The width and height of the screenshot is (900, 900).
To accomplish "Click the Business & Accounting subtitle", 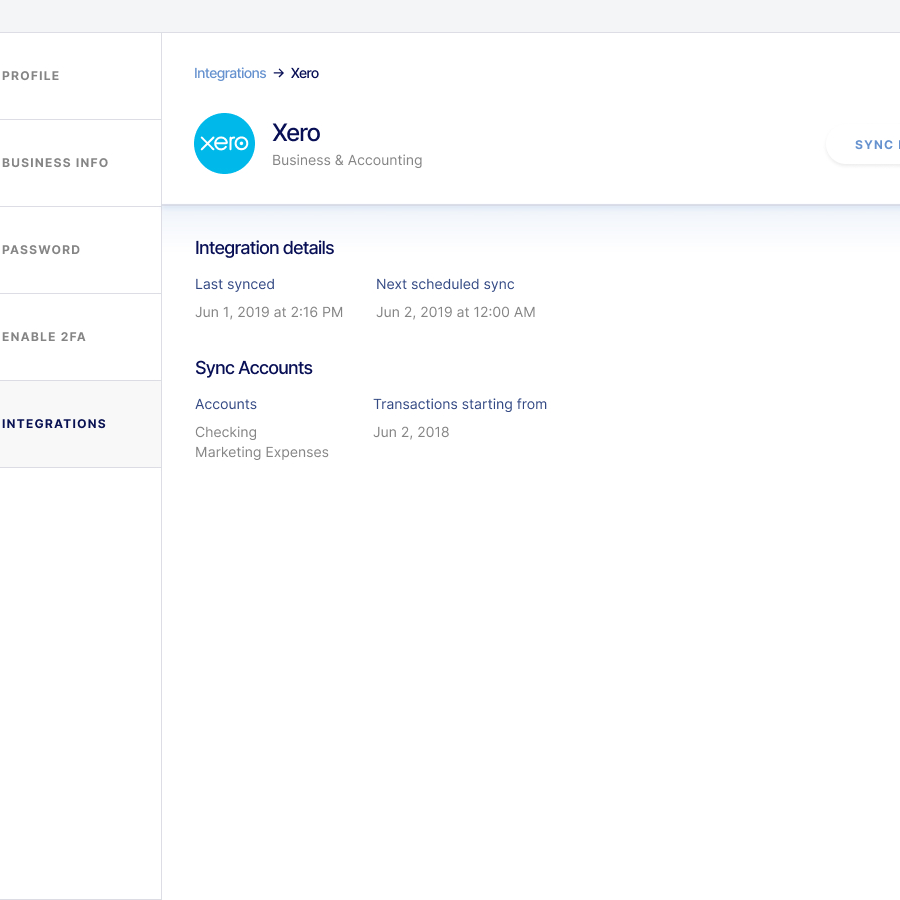I will point(347,160).
